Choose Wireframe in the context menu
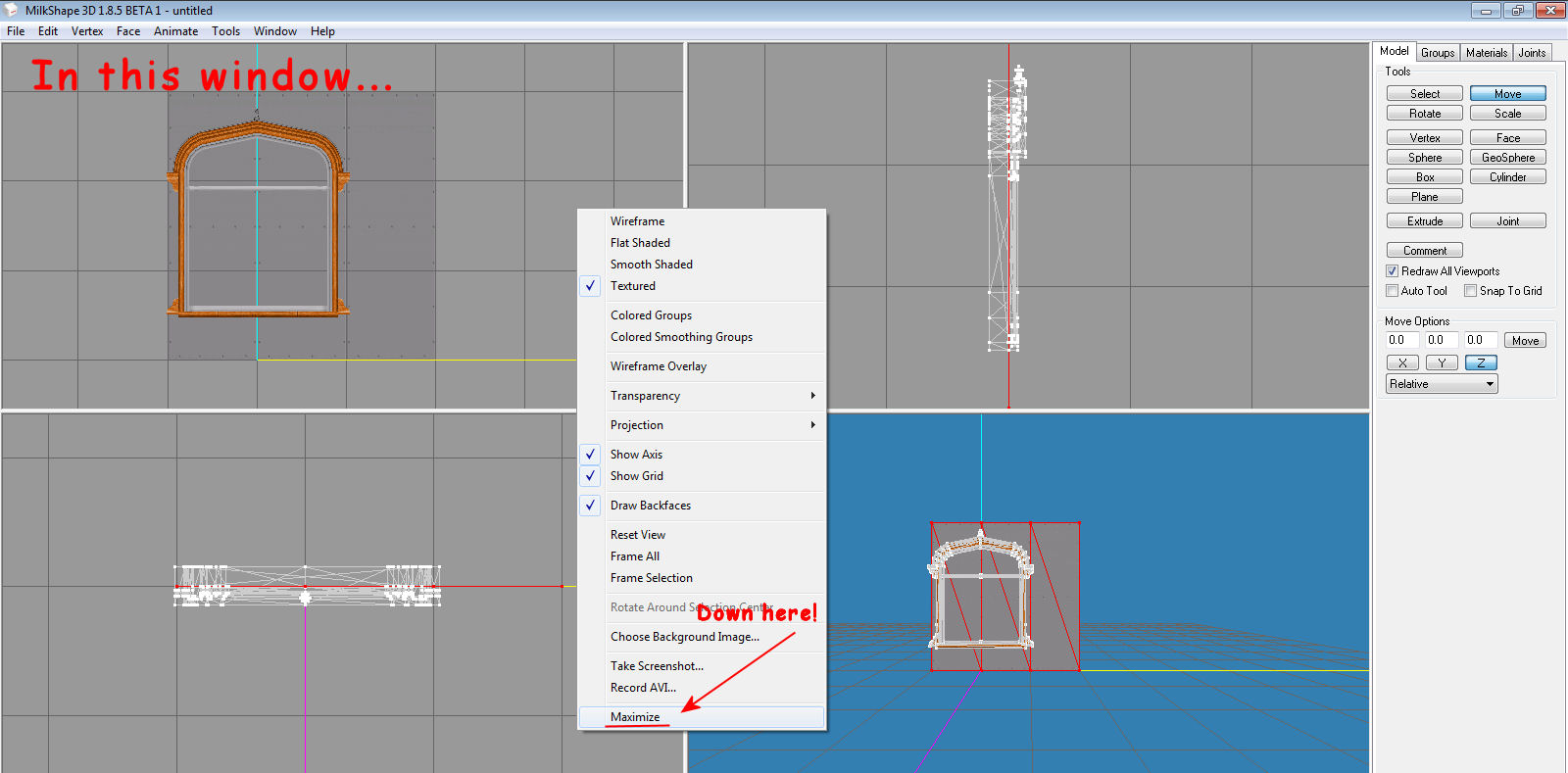This screenshot has height=773, width=1568. [702, 221]
